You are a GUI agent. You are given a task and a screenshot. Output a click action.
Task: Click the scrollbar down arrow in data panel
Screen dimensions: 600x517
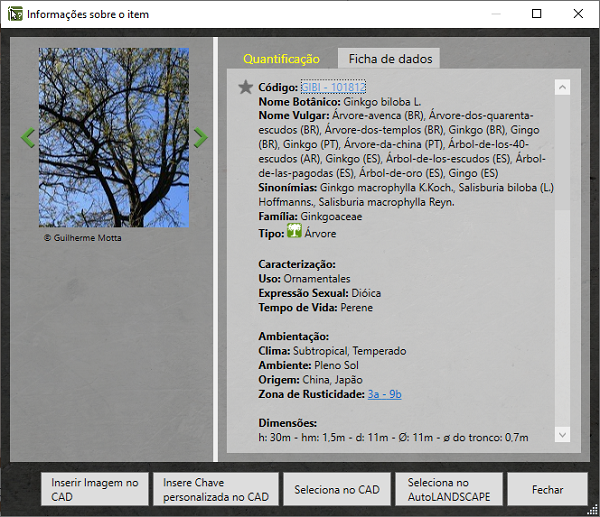pyautogui.click(x=561, y=435)
